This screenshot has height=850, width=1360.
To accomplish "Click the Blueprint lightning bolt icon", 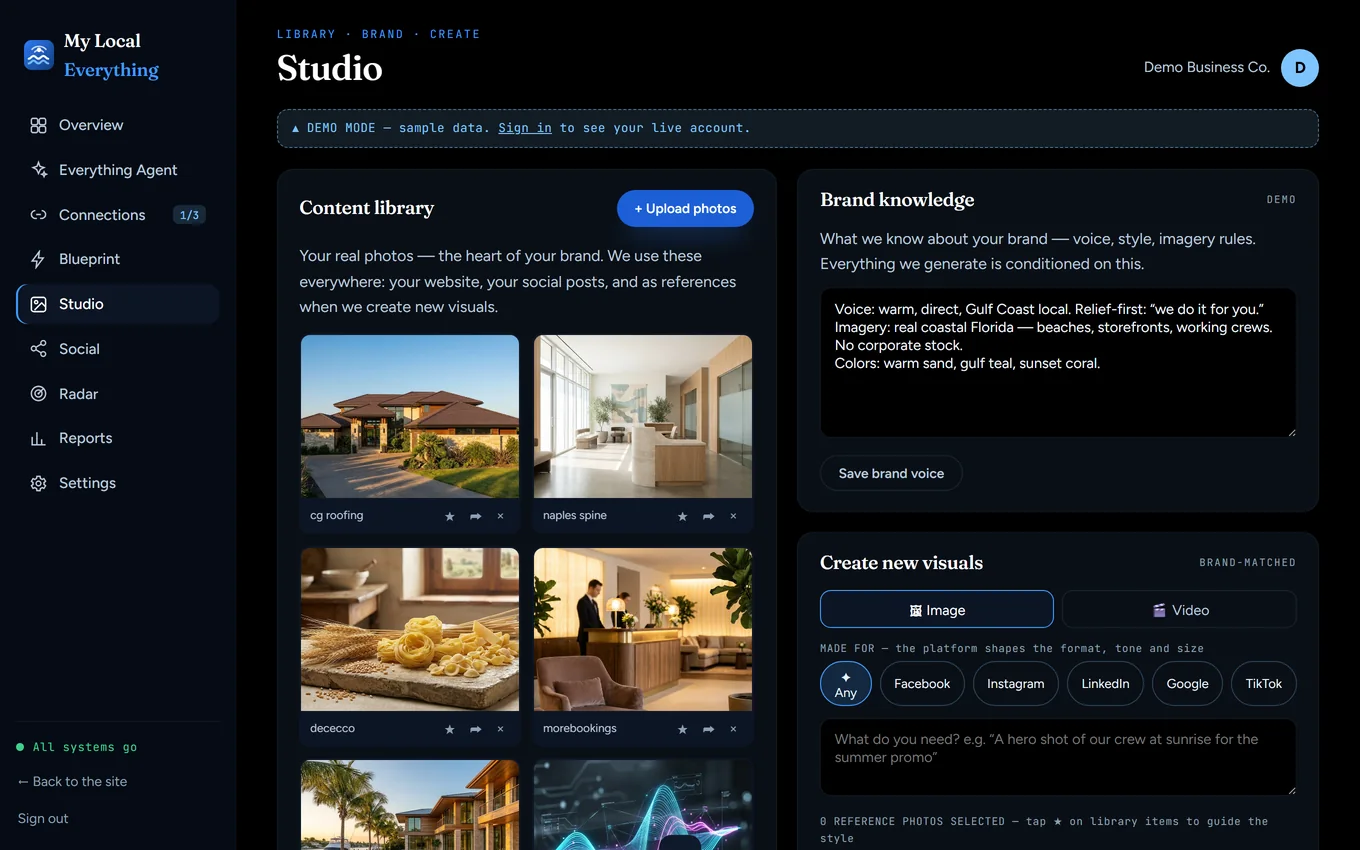I will click(x=38, y=259).
